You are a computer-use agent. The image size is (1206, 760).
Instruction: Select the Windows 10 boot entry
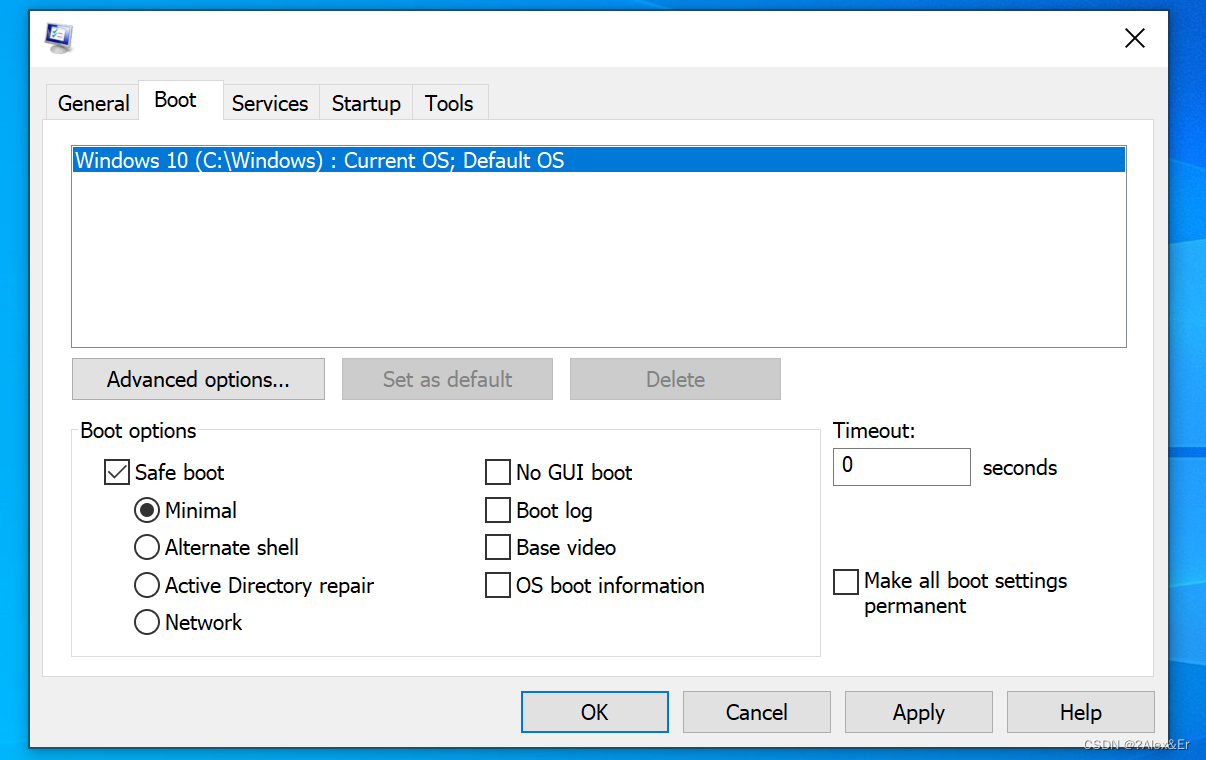[599, 160]
